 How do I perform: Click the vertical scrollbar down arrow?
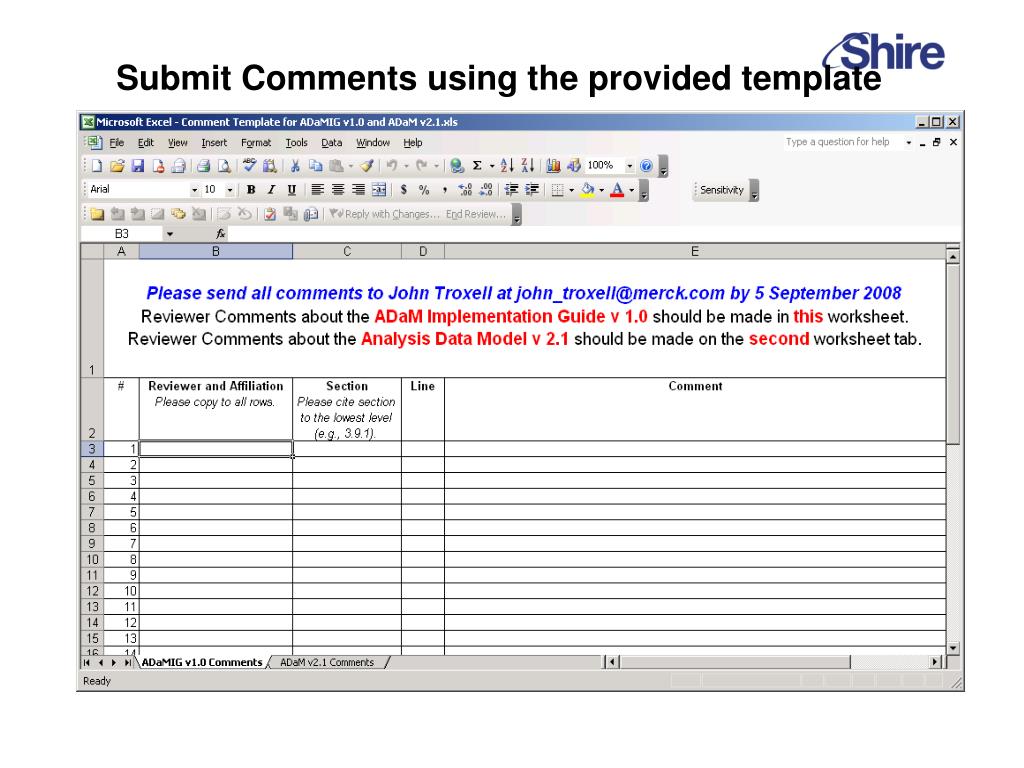pyautogui.click(x=953, y=648)
